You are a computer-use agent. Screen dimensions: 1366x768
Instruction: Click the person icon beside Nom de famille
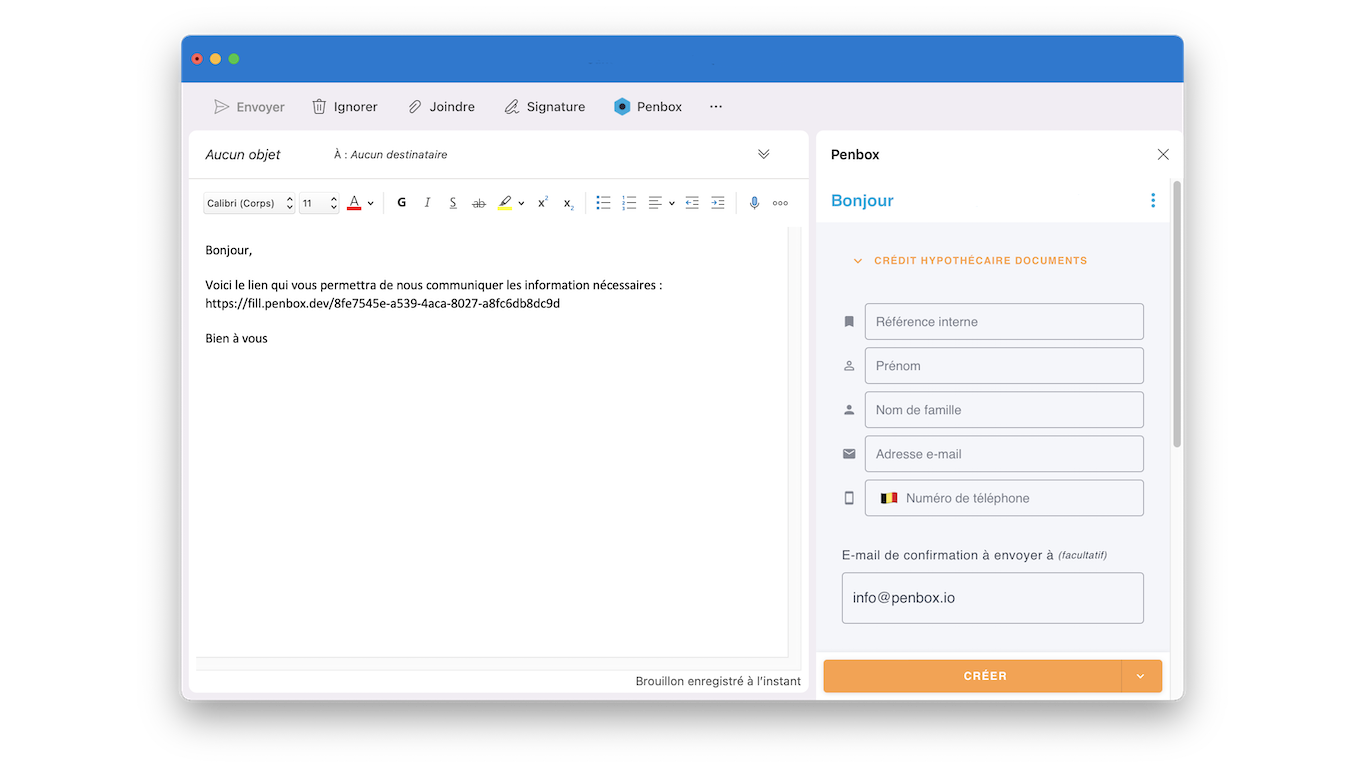point(849,410)
